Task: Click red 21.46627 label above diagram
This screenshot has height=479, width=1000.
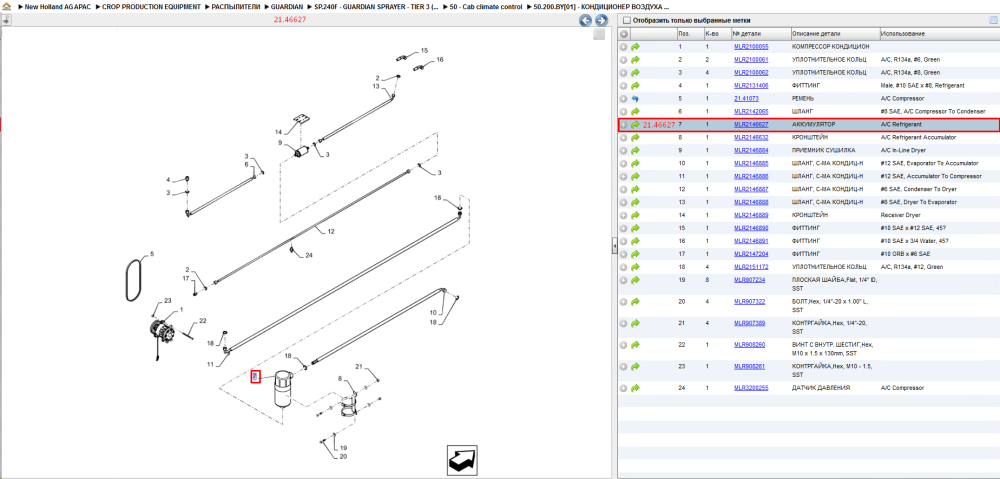Action: tap(290, 20)
